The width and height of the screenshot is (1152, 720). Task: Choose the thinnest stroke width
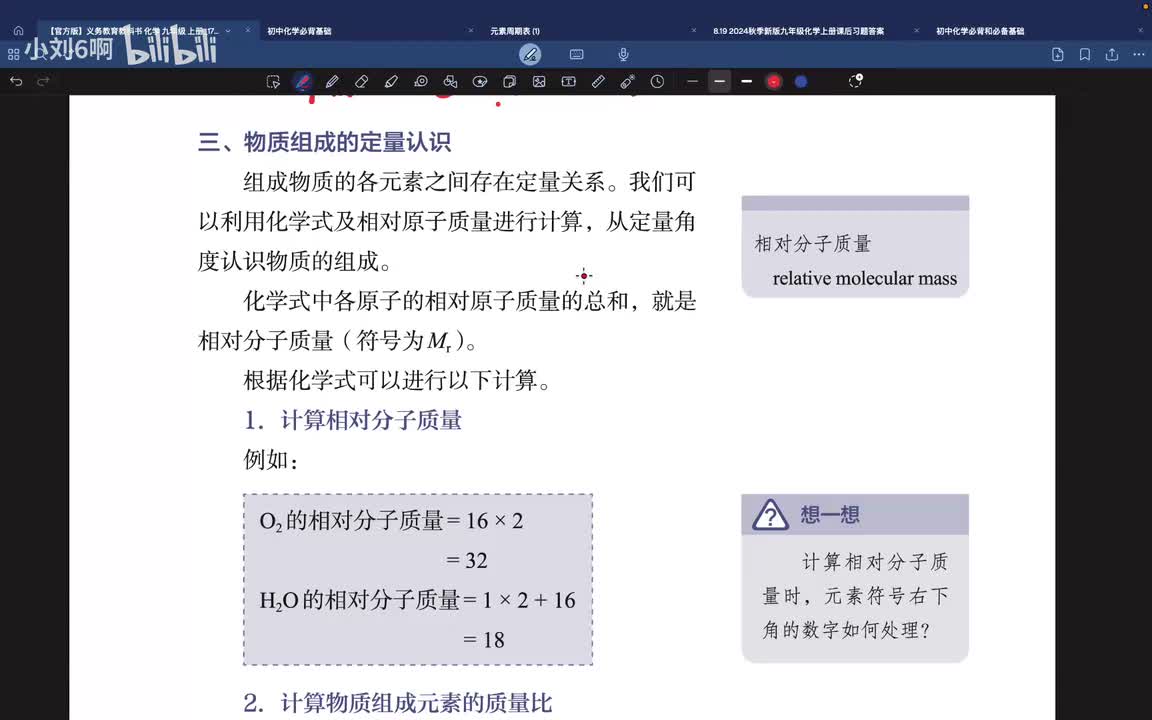point(692,82)
